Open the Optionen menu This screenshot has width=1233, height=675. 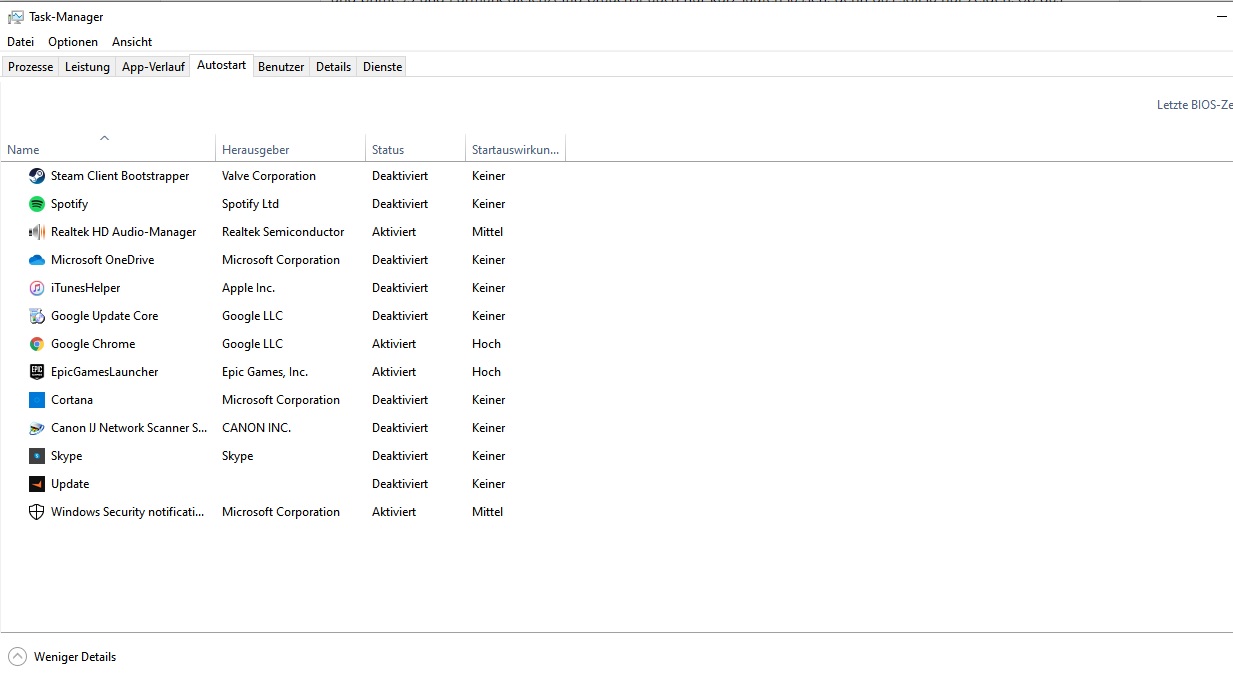73,42
